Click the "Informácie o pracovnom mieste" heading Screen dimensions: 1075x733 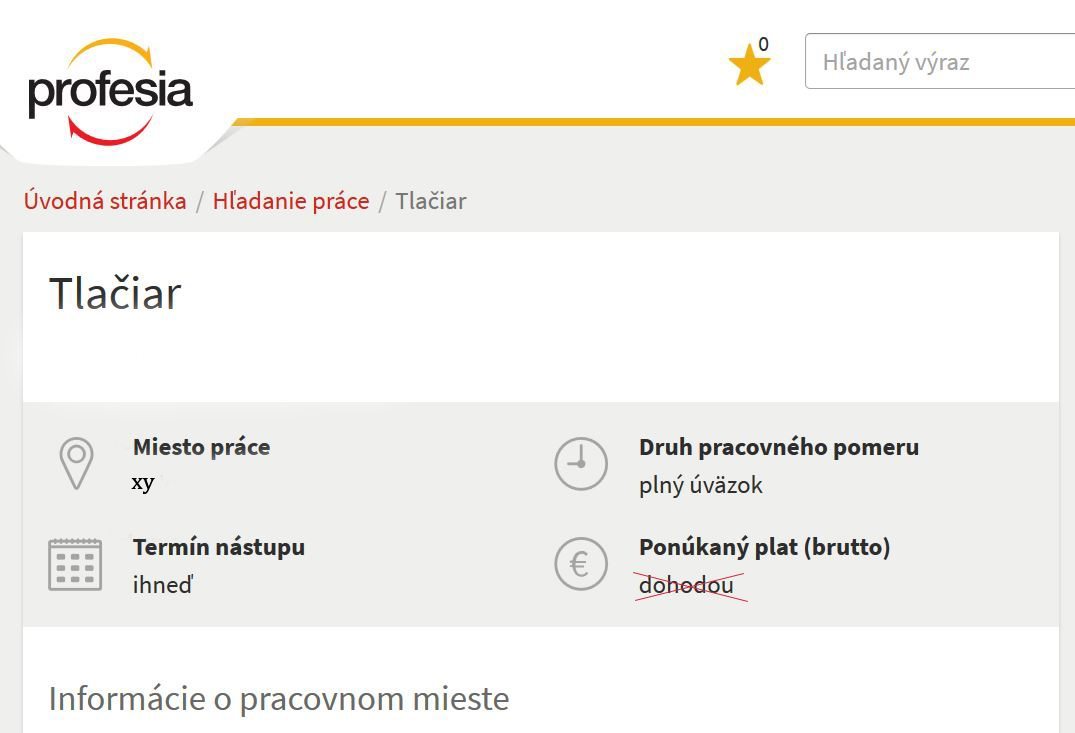coord(279,698)
